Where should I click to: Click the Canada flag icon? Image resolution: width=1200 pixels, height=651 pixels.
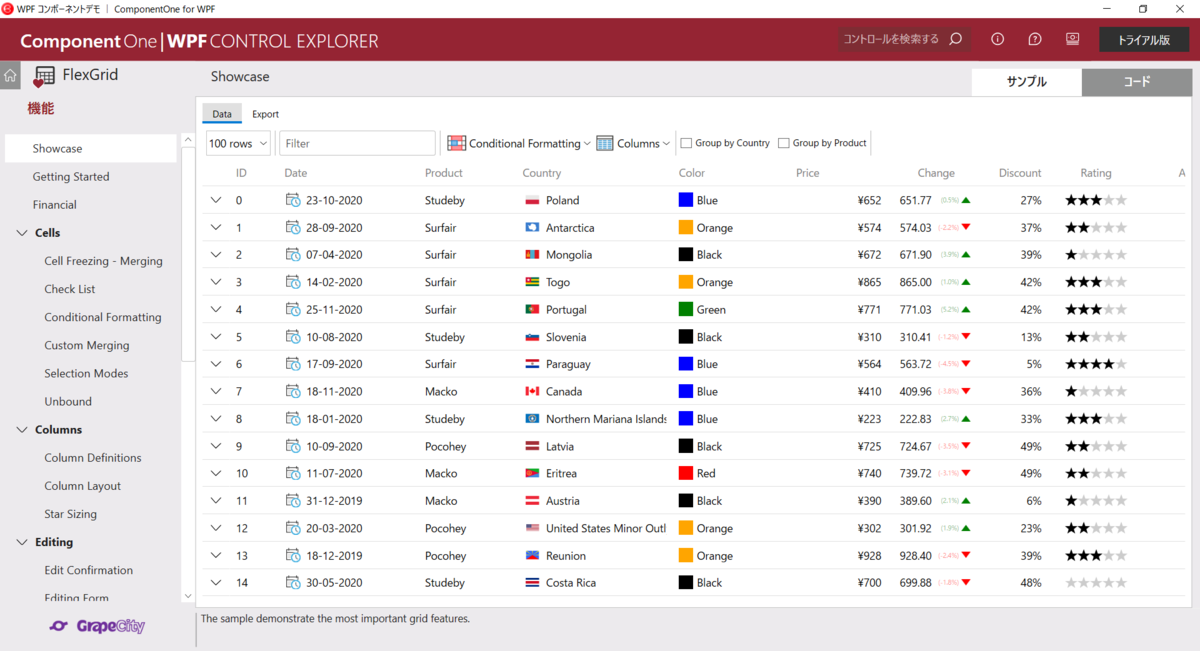(x=532, y=391)
